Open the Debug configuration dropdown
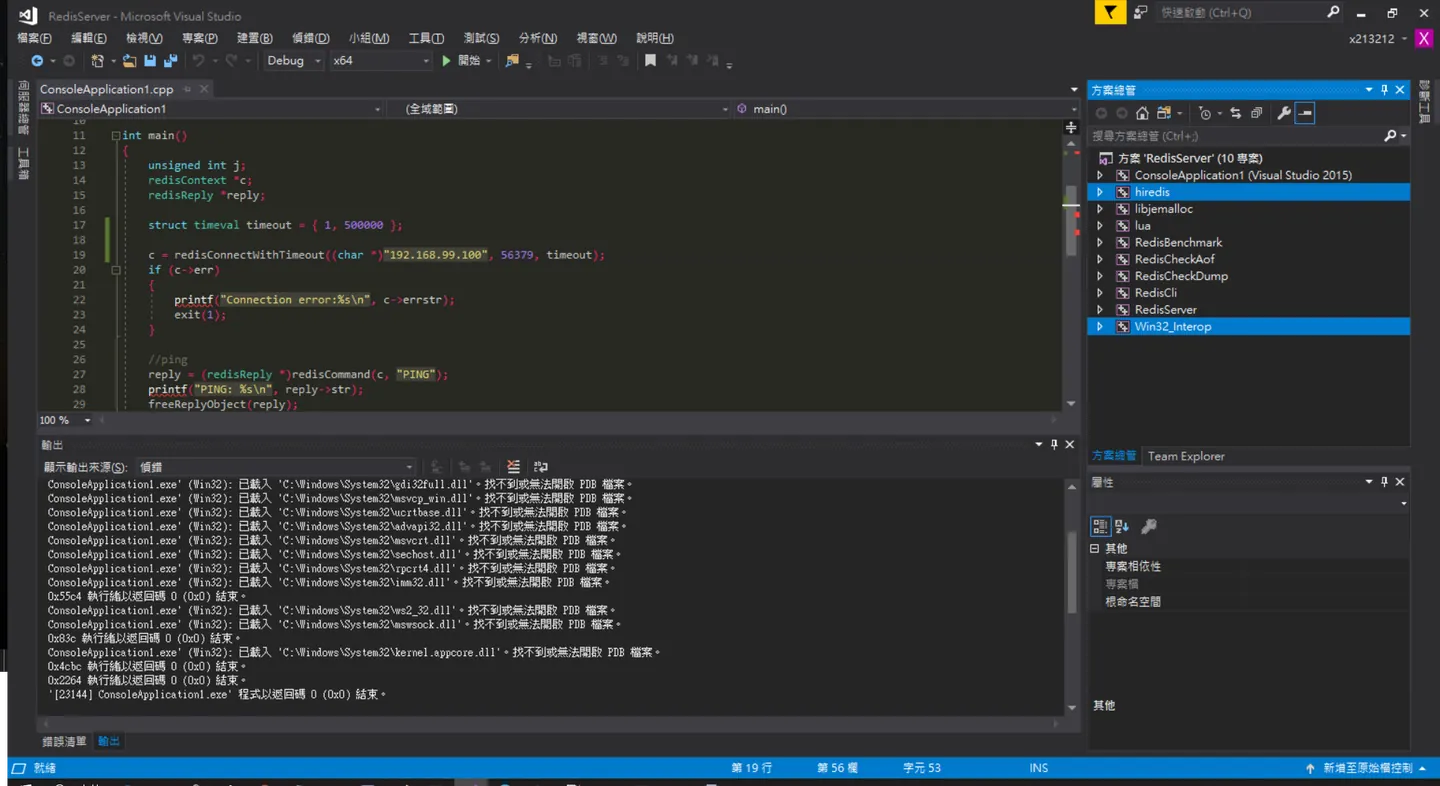 [294, 61]
